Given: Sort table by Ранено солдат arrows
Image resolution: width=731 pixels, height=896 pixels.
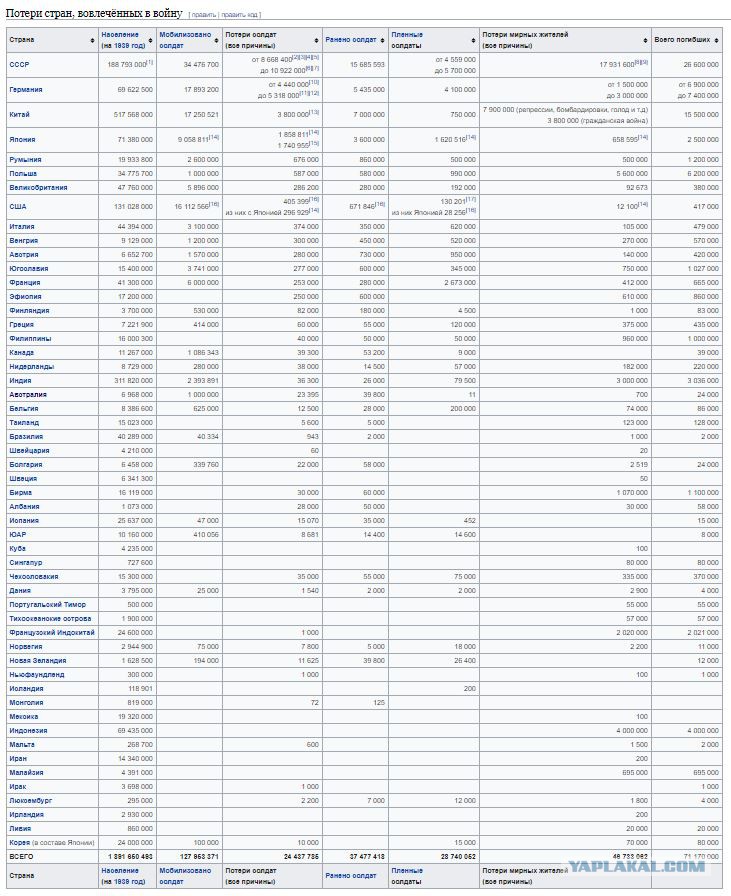Looking at the screenshot, I should (x=382, y=40).
